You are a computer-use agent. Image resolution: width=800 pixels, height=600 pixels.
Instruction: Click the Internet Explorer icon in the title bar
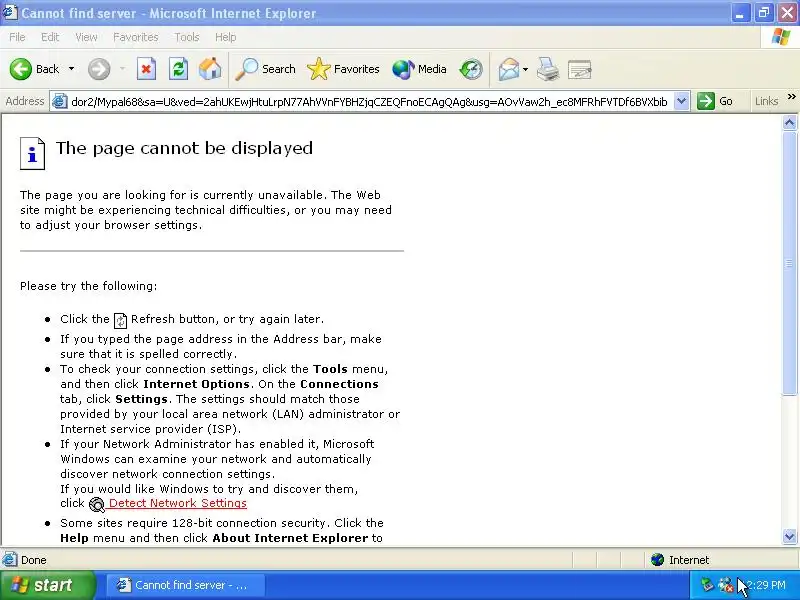tap(10, 13)
